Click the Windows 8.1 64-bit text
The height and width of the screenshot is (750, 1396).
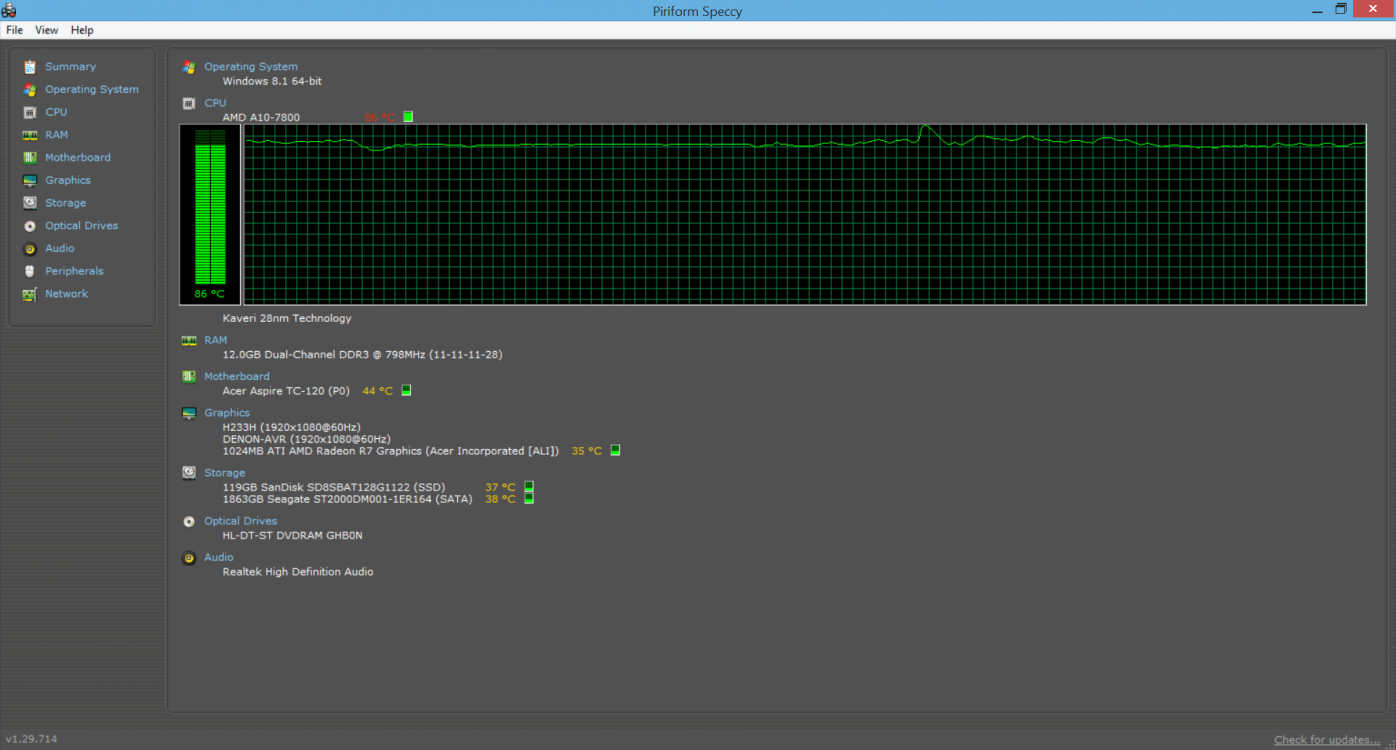click(272, 81)
